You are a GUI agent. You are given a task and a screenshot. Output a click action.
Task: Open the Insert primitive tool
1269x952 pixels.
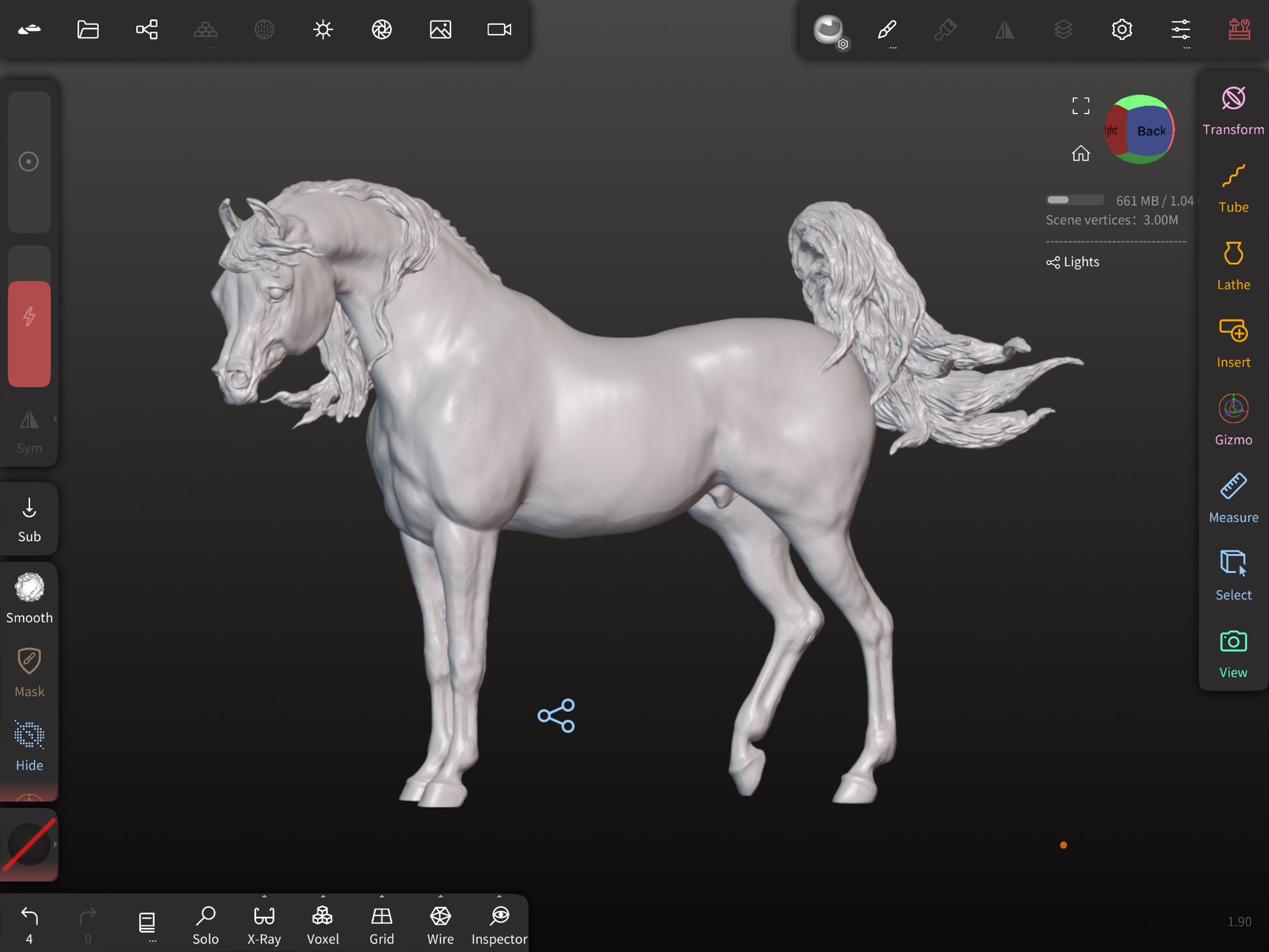(1232, 344)
